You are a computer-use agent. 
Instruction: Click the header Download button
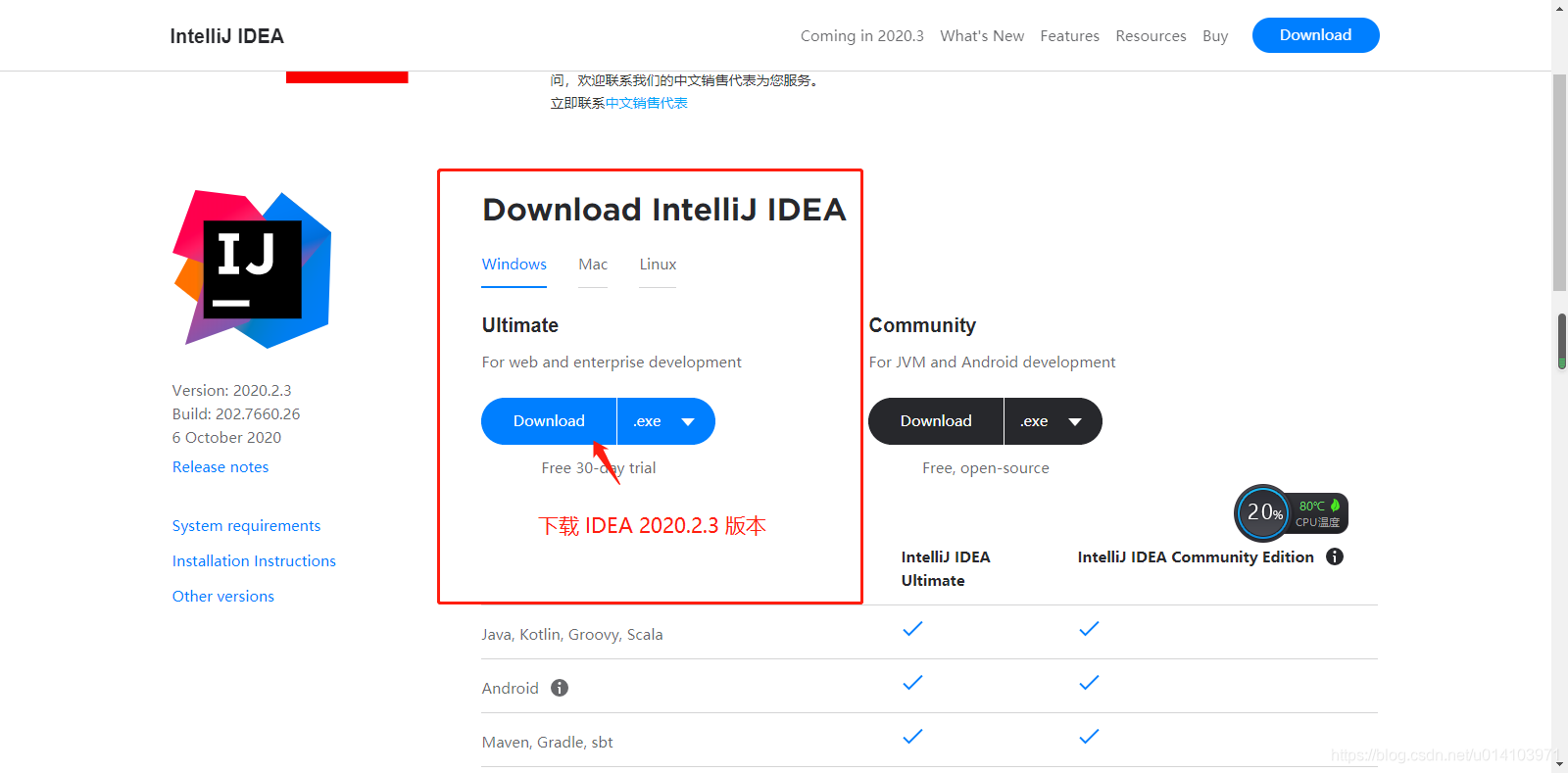tap(1315, 35)
